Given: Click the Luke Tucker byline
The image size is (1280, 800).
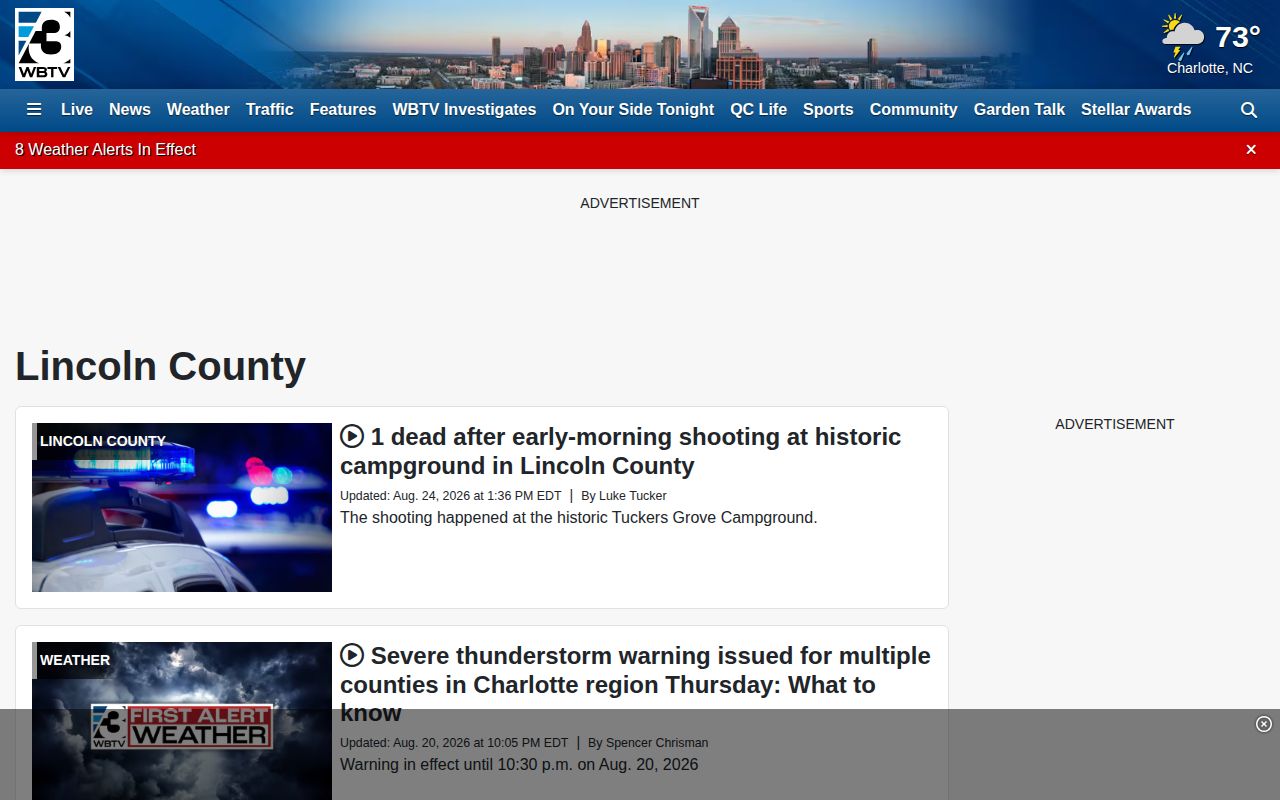Looking at the screenshot, I should [624, 496].
